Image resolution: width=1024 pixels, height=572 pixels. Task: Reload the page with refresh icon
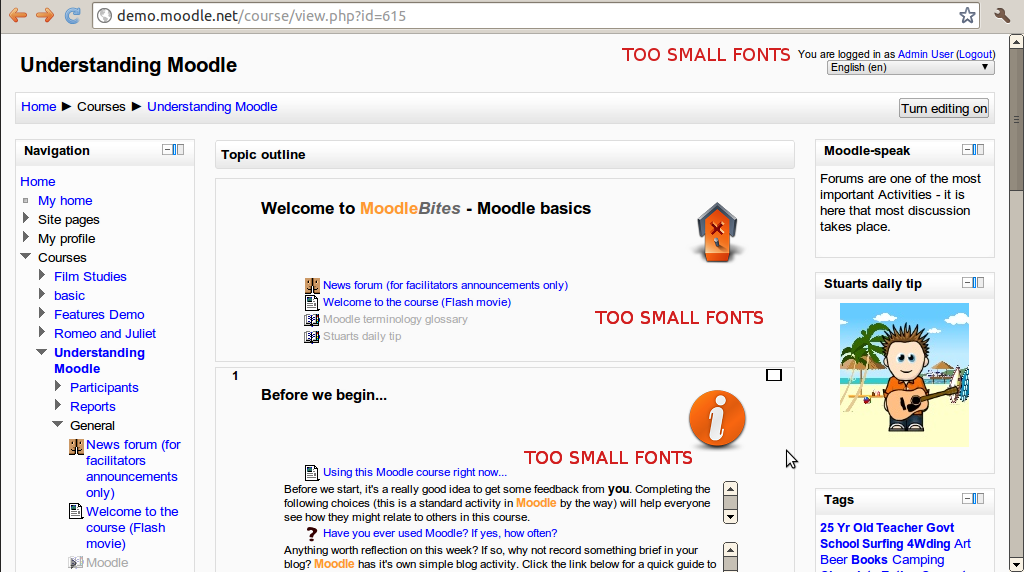pos(72,15)
